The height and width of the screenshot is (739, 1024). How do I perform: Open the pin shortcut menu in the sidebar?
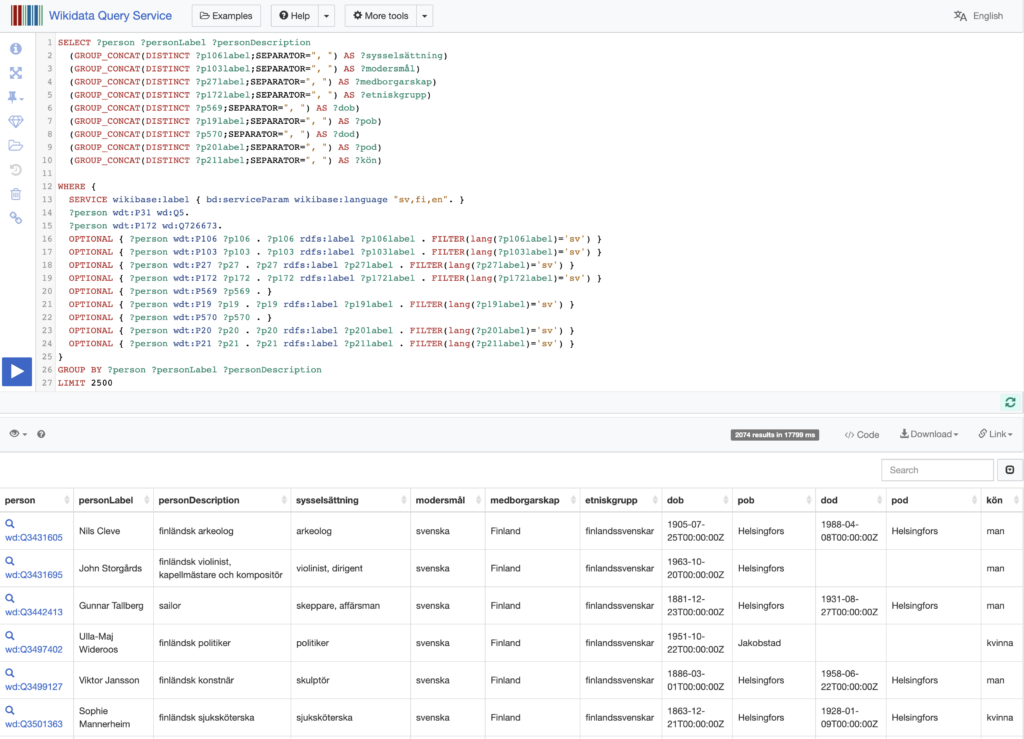[16, 97]
